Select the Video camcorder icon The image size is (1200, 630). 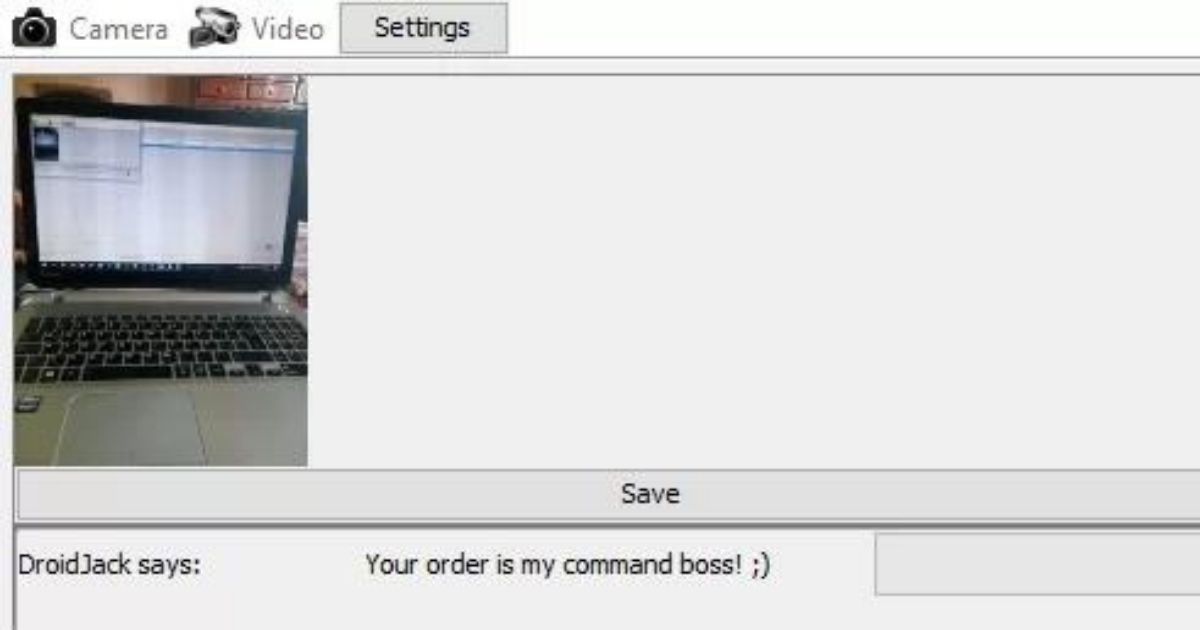tap(215, 28)
